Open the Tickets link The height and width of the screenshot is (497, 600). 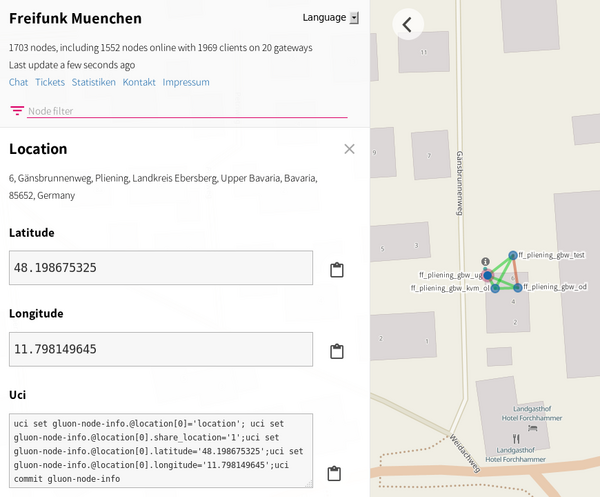[x=50, y=82]
